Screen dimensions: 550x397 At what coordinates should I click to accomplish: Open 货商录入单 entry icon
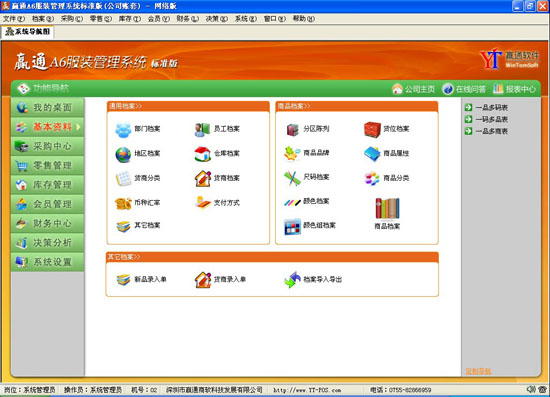click(x=203, y=280)
